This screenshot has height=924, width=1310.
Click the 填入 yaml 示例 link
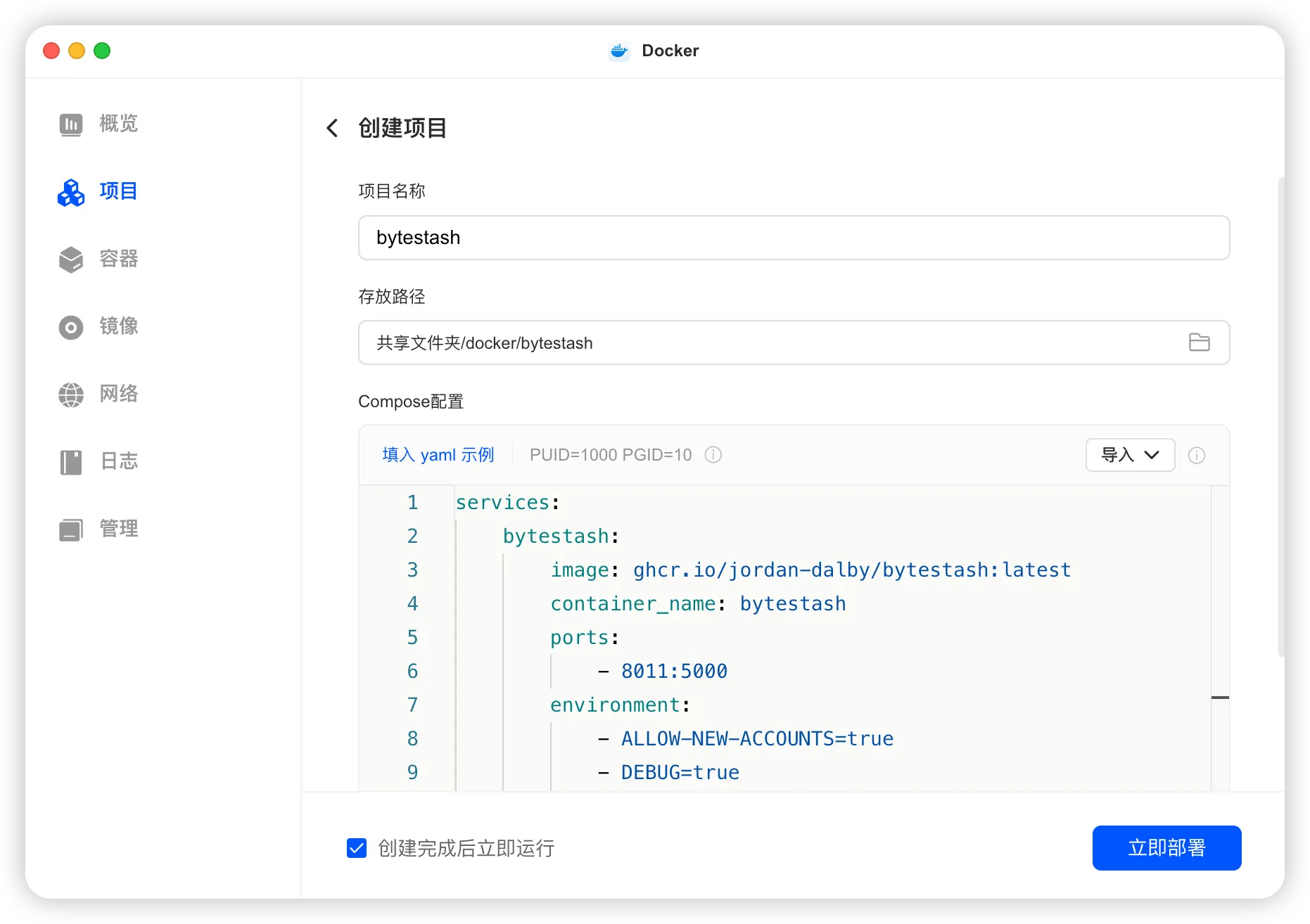coord(438,455)
